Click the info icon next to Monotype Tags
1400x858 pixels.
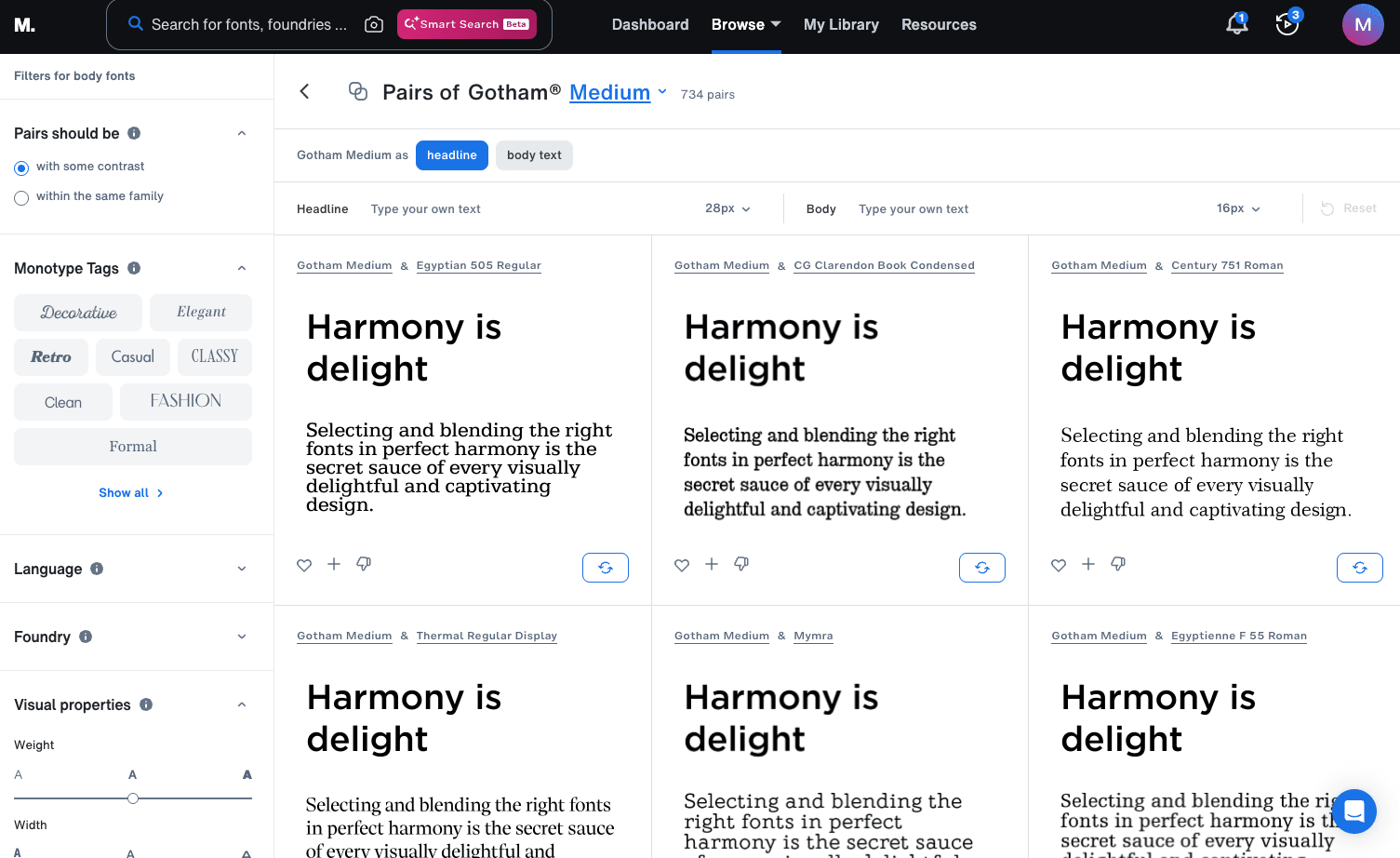click(x=134, y=268)
